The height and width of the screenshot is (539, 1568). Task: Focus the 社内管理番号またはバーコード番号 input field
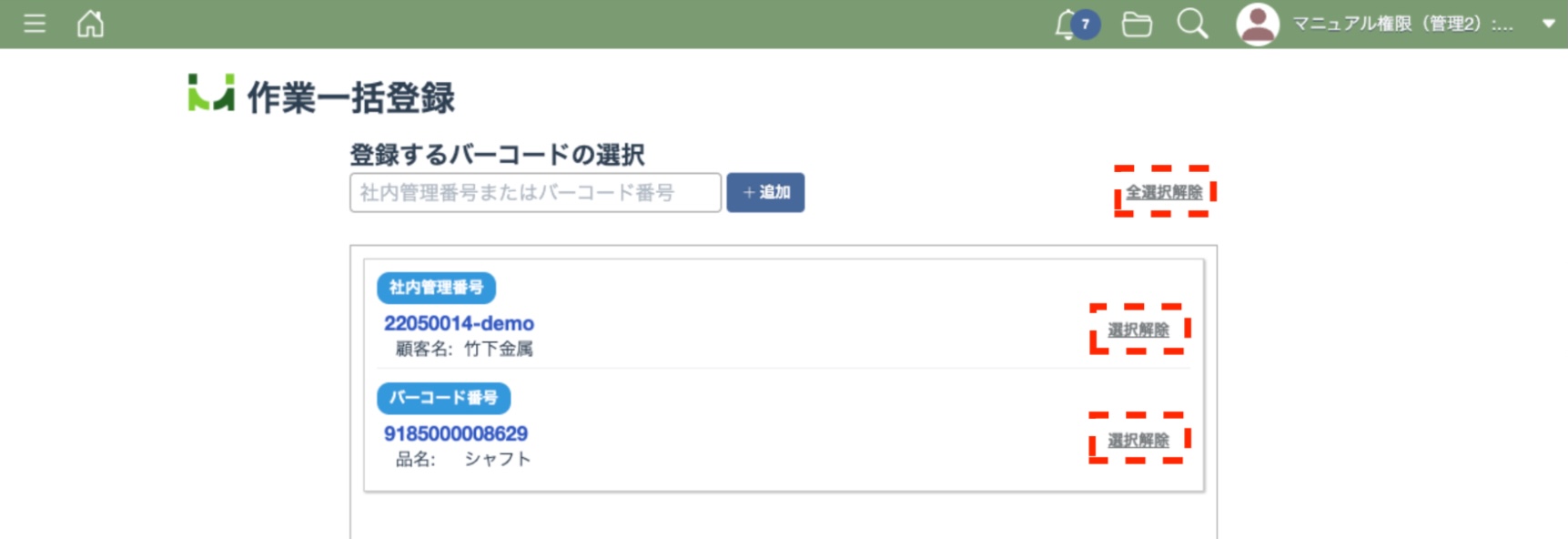point(535,193)
